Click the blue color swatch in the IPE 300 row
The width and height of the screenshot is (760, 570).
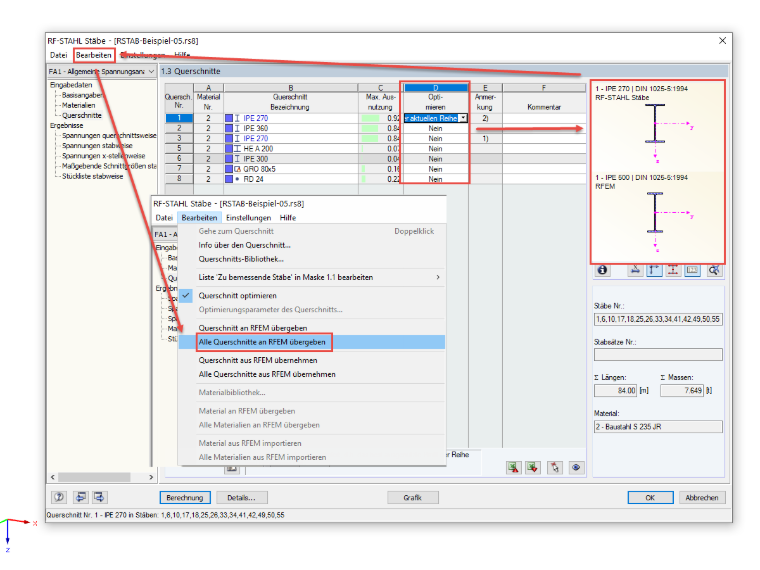[x=229, y=159]
